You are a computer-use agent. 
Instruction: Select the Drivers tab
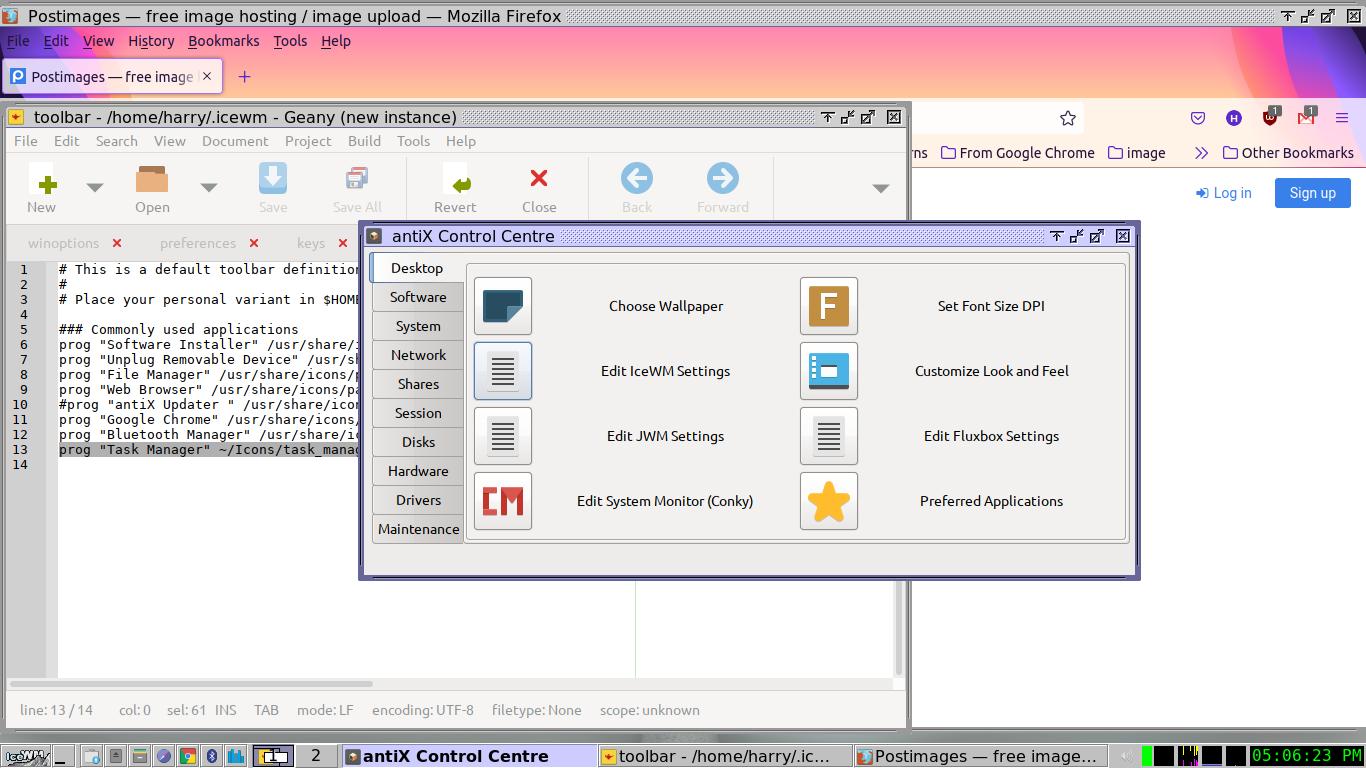point(418,500)
